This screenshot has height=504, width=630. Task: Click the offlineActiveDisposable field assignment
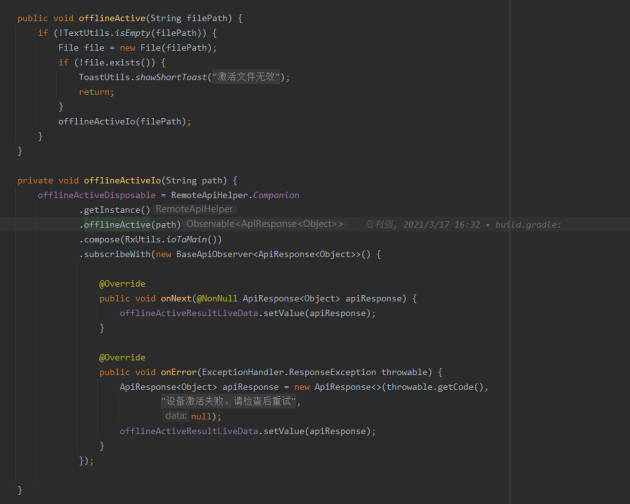tap(96, 195)
